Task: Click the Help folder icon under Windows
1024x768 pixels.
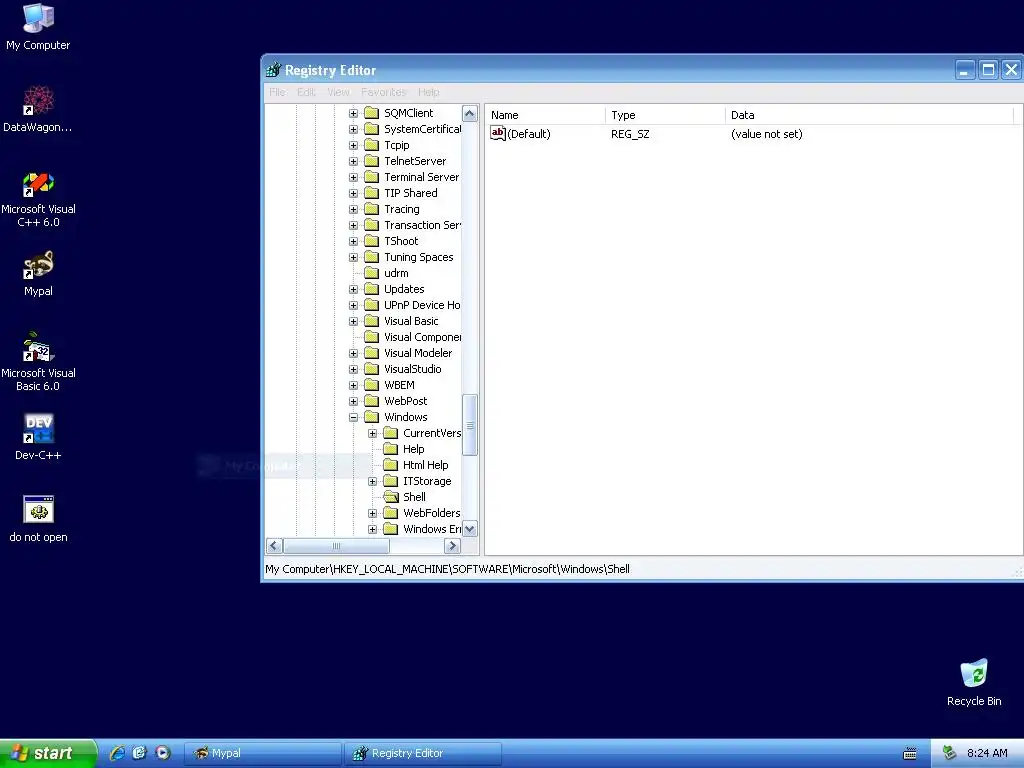Action: [x=391, y=449]
